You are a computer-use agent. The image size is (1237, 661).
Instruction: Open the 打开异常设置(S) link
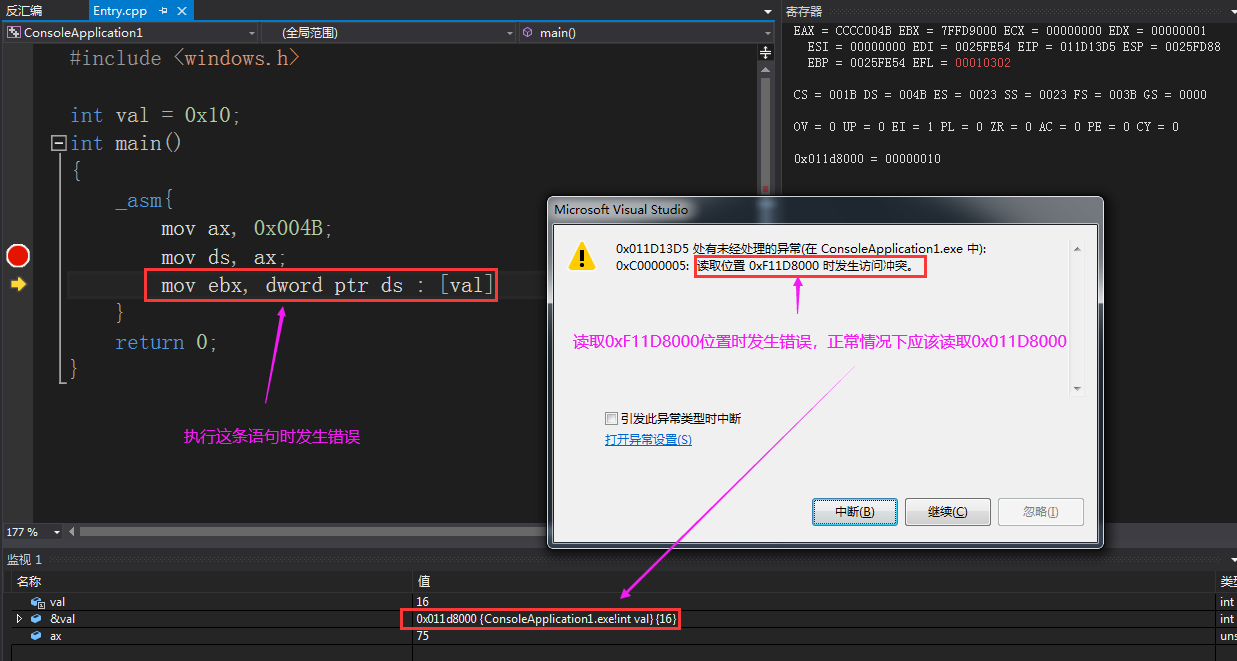(x=648, y=440)
